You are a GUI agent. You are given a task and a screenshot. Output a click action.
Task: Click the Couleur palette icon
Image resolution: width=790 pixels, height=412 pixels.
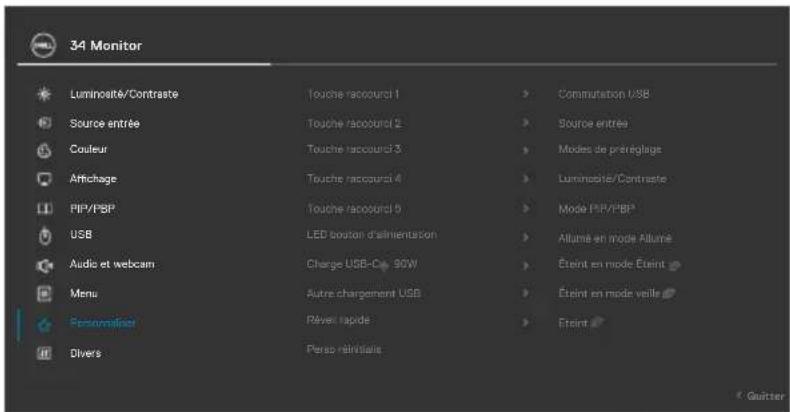pos(44,151)
